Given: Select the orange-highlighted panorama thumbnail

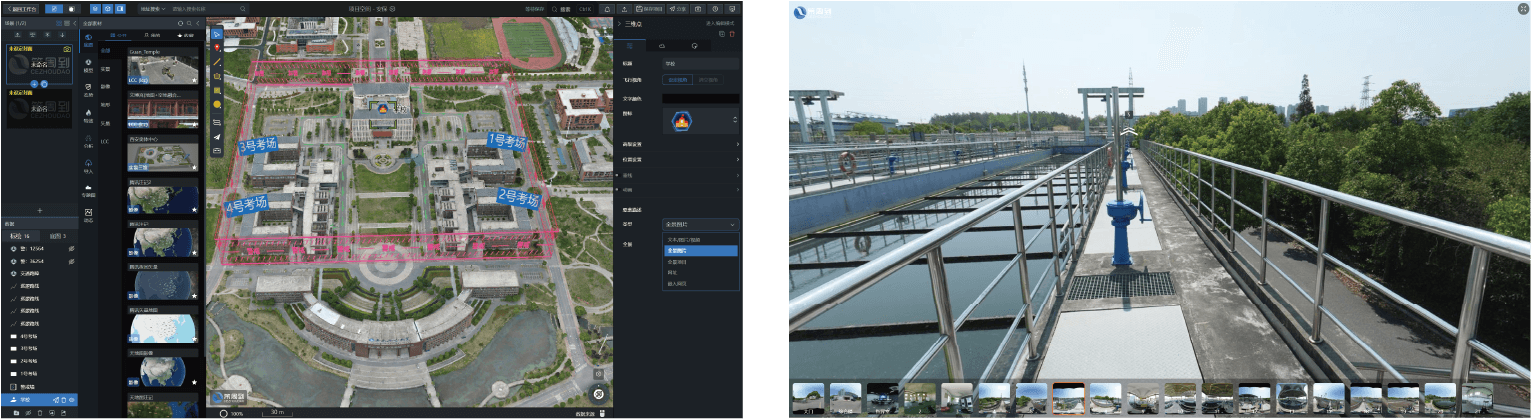Looking at the screenshot, I should point(1069,398).
